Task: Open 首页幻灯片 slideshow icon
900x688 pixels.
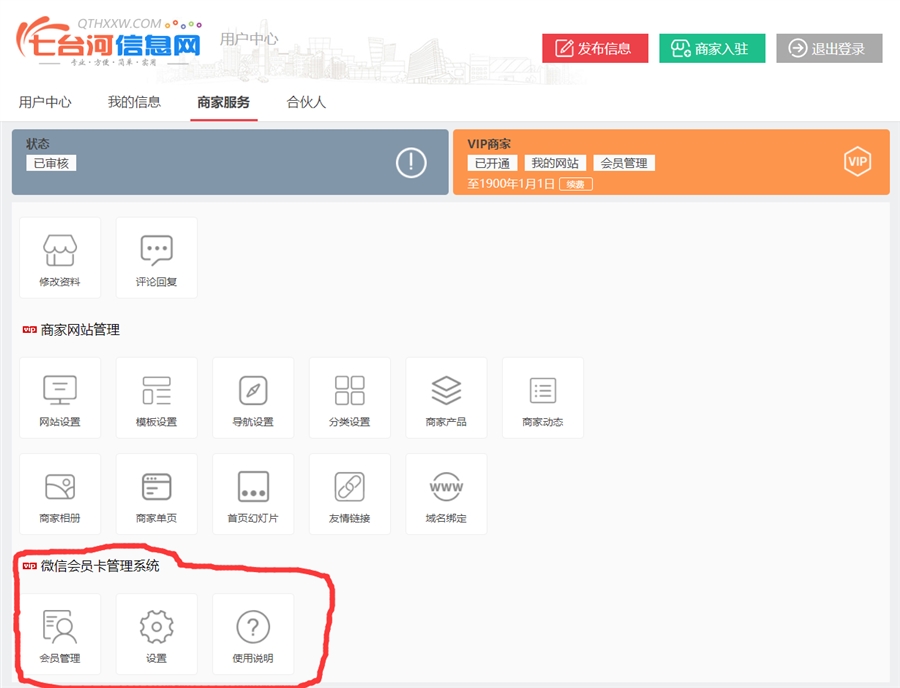Action: point(253,487)
